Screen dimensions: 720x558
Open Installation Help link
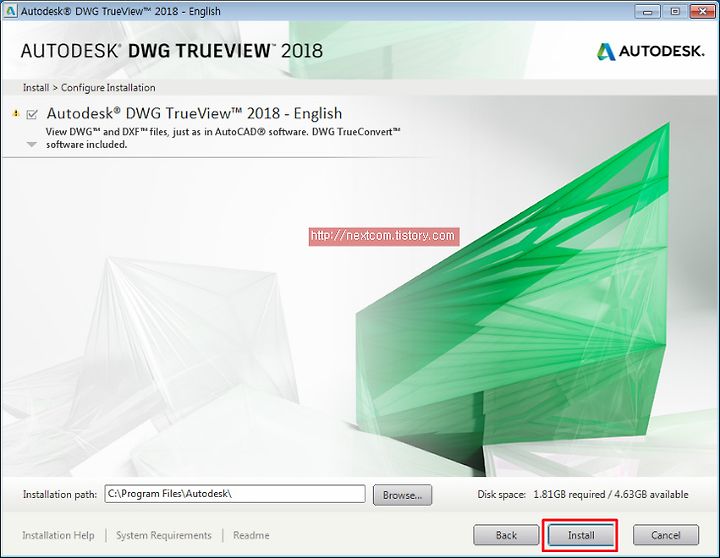(58, 535)
